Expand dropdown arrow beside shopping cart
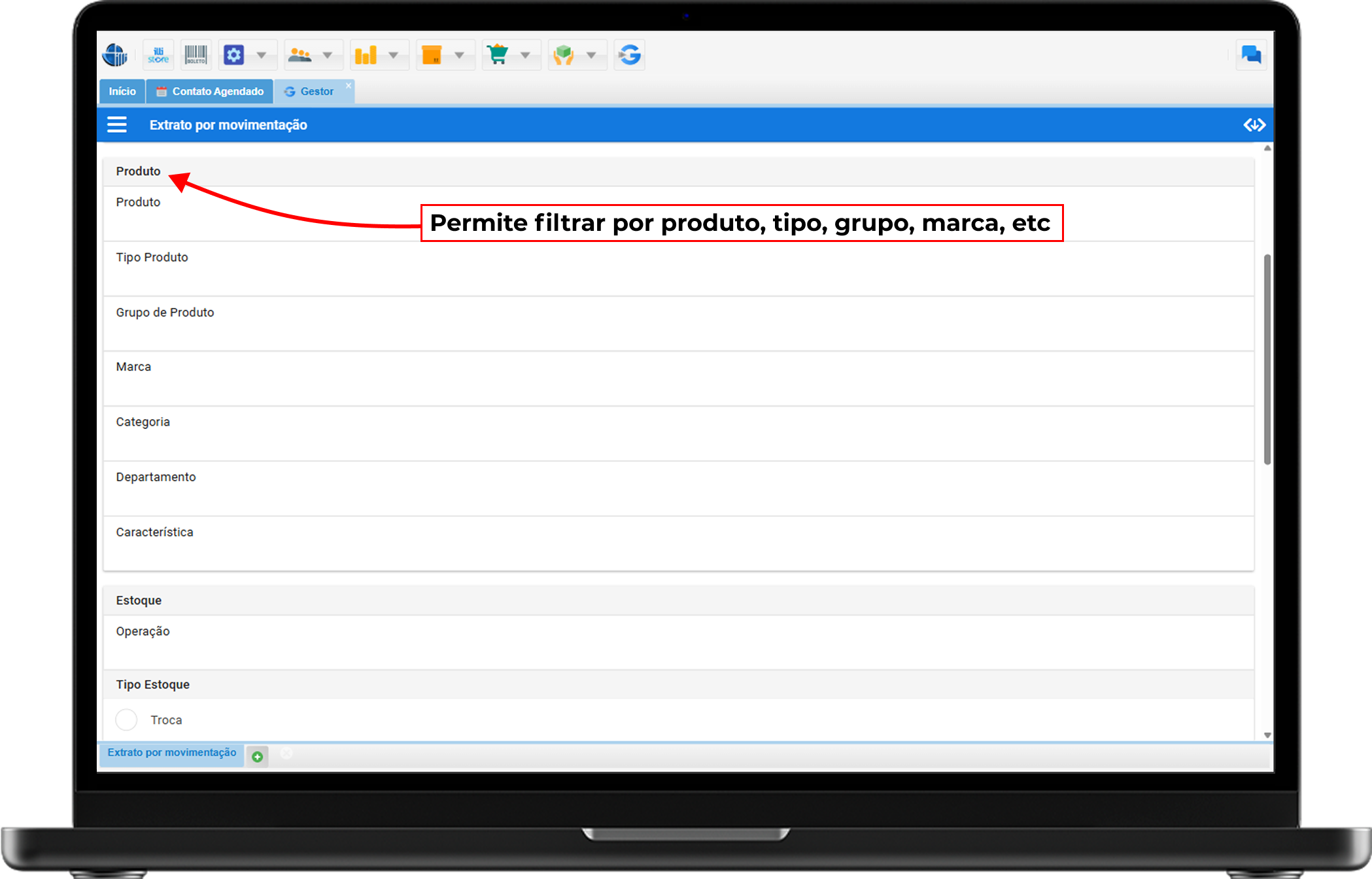1372x879 pixels. [x=525, y=55]
